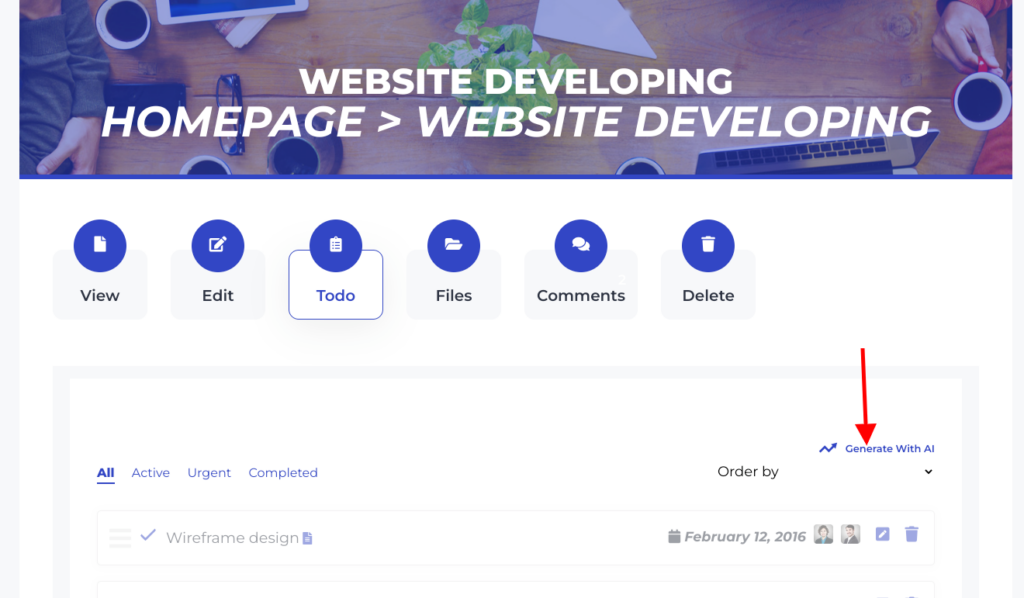Click the Order by dropdown arrow

coord(928,472)
